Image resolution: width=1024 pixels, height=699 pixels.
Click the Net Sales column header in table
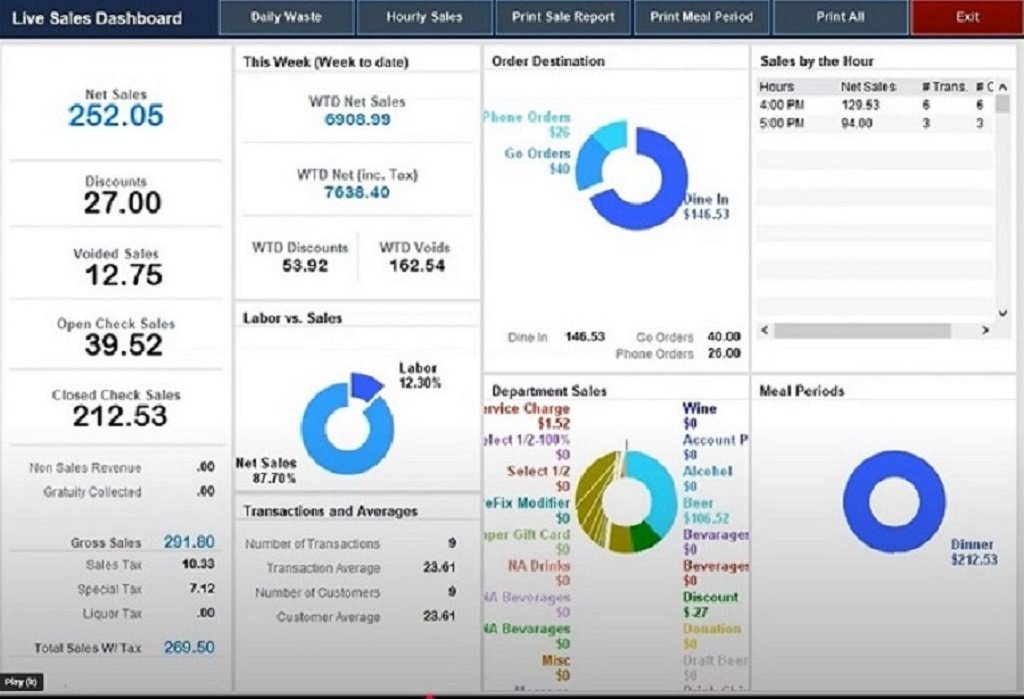click(868, 87)
